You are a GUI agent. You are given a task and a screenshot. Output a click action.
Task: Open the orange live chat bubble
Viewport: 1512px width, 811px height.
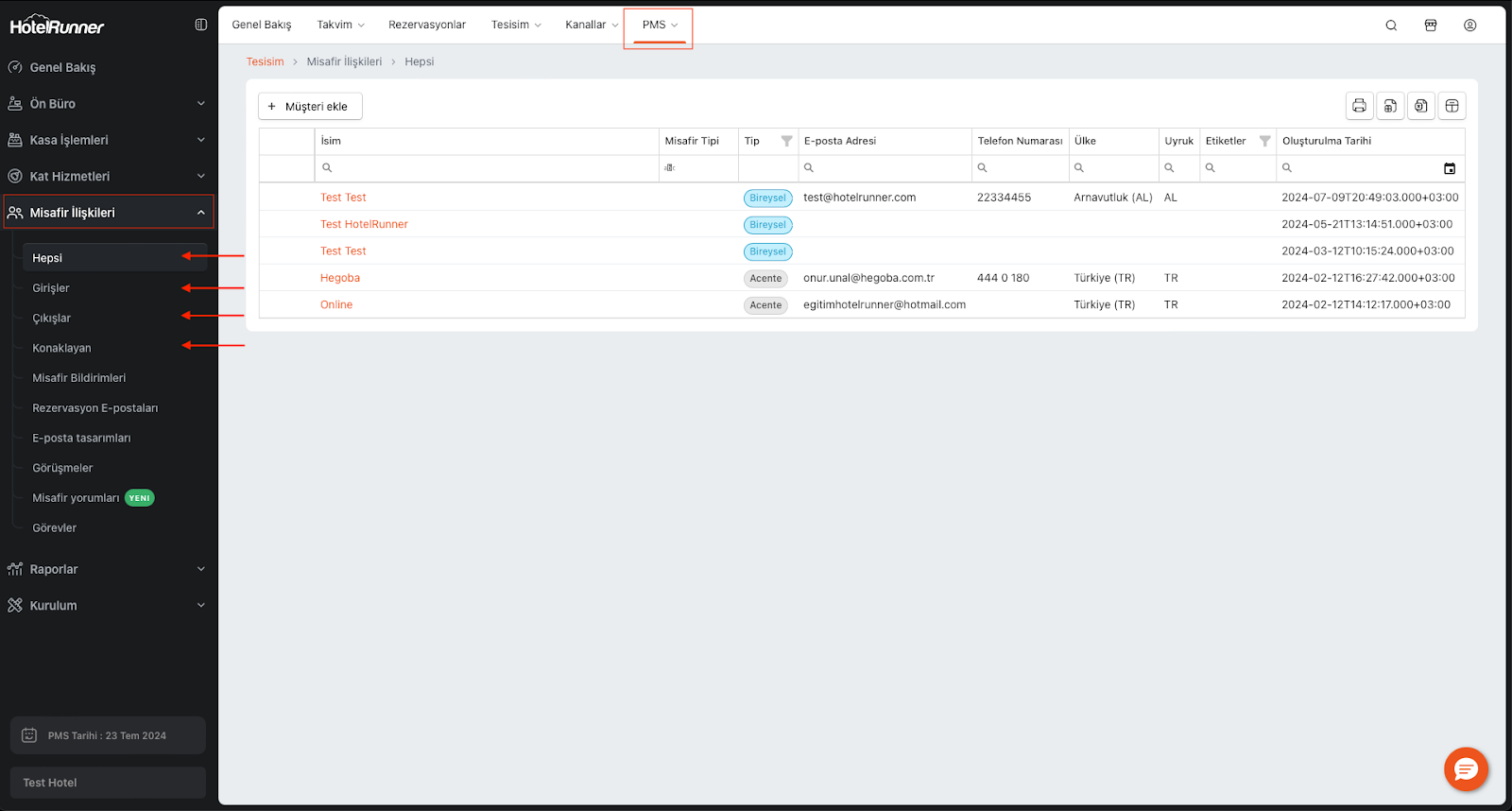[1466, 769]
